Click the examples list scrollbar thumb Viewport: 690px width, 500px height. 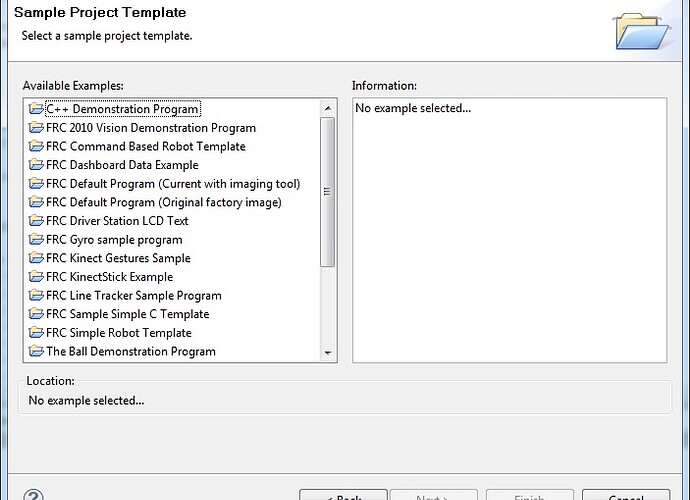327,191
